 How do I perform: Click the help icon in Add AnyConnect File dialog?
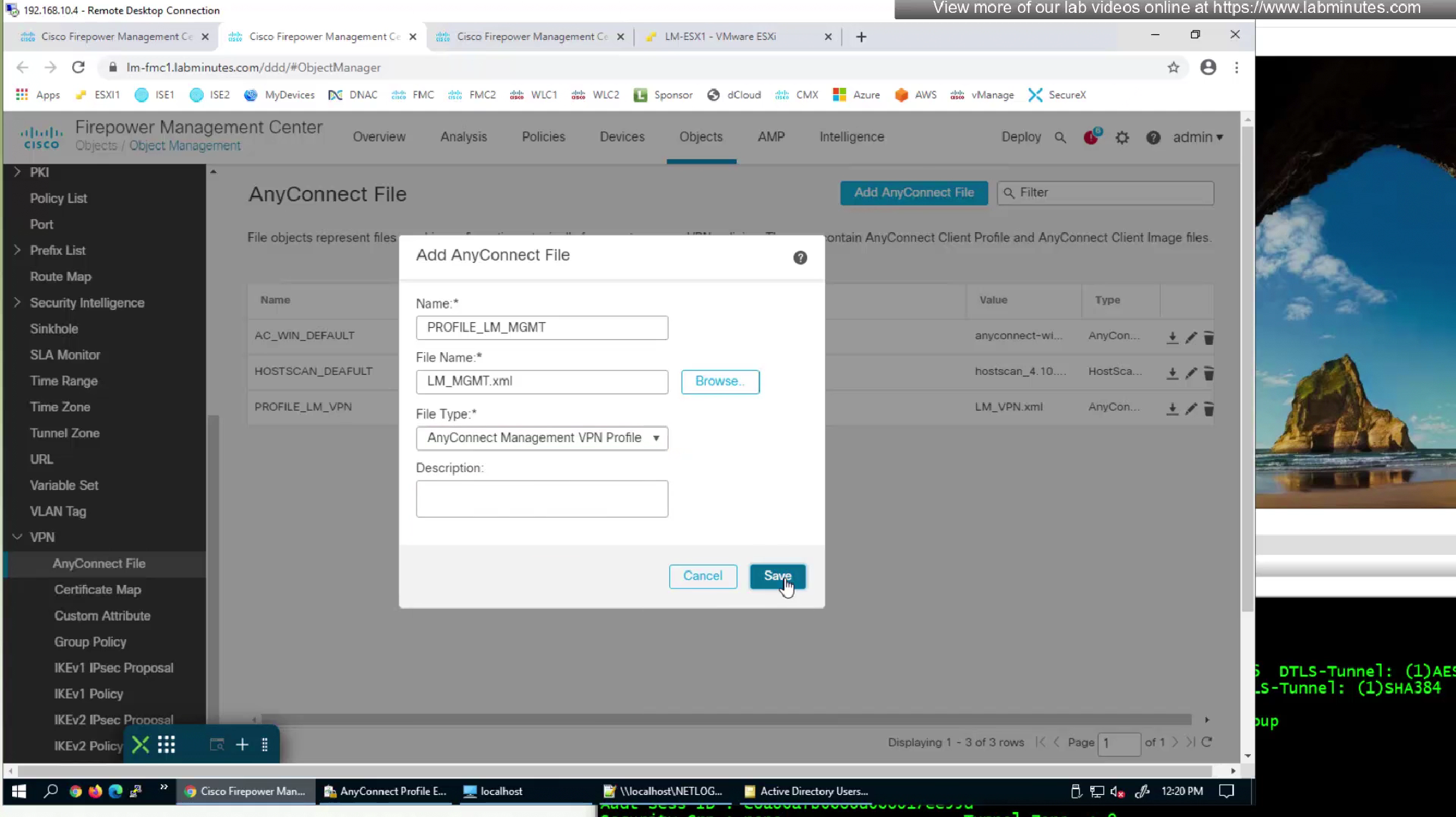pyautogui.click(x=799, y=258)
